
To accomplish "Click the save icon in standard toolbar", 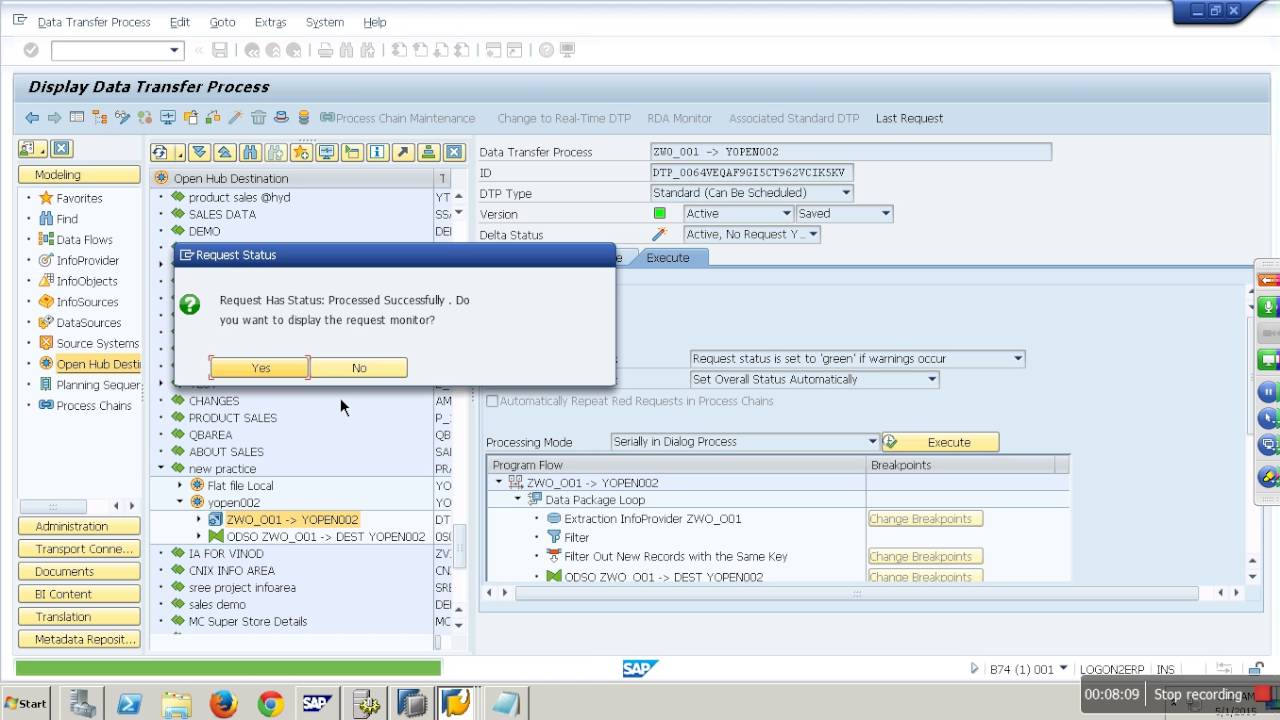I will pyautogui.click(x=220, y=50).
